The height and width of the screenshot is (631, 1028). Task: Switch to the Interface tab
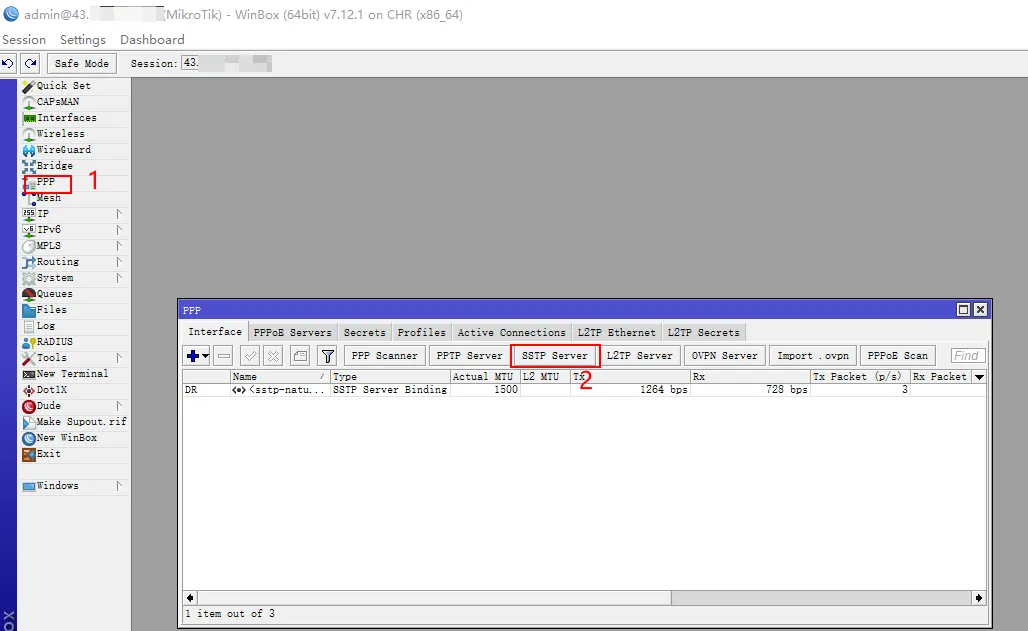[215, 332]
